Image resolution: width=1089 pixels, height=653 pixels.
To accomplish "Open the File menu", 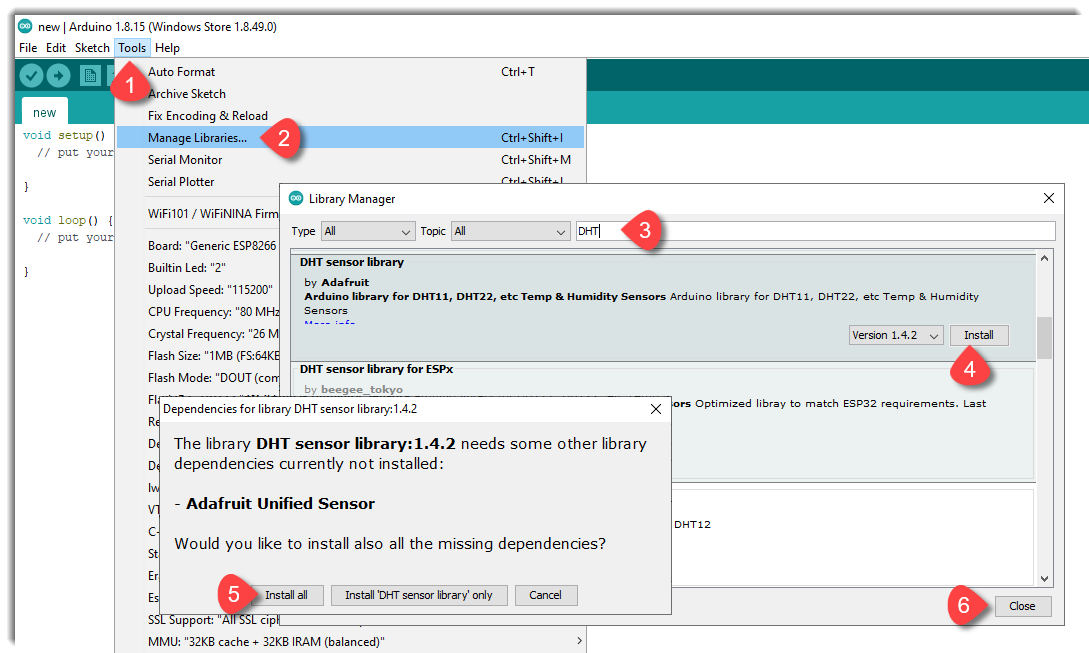I will (x=28, y=48).
